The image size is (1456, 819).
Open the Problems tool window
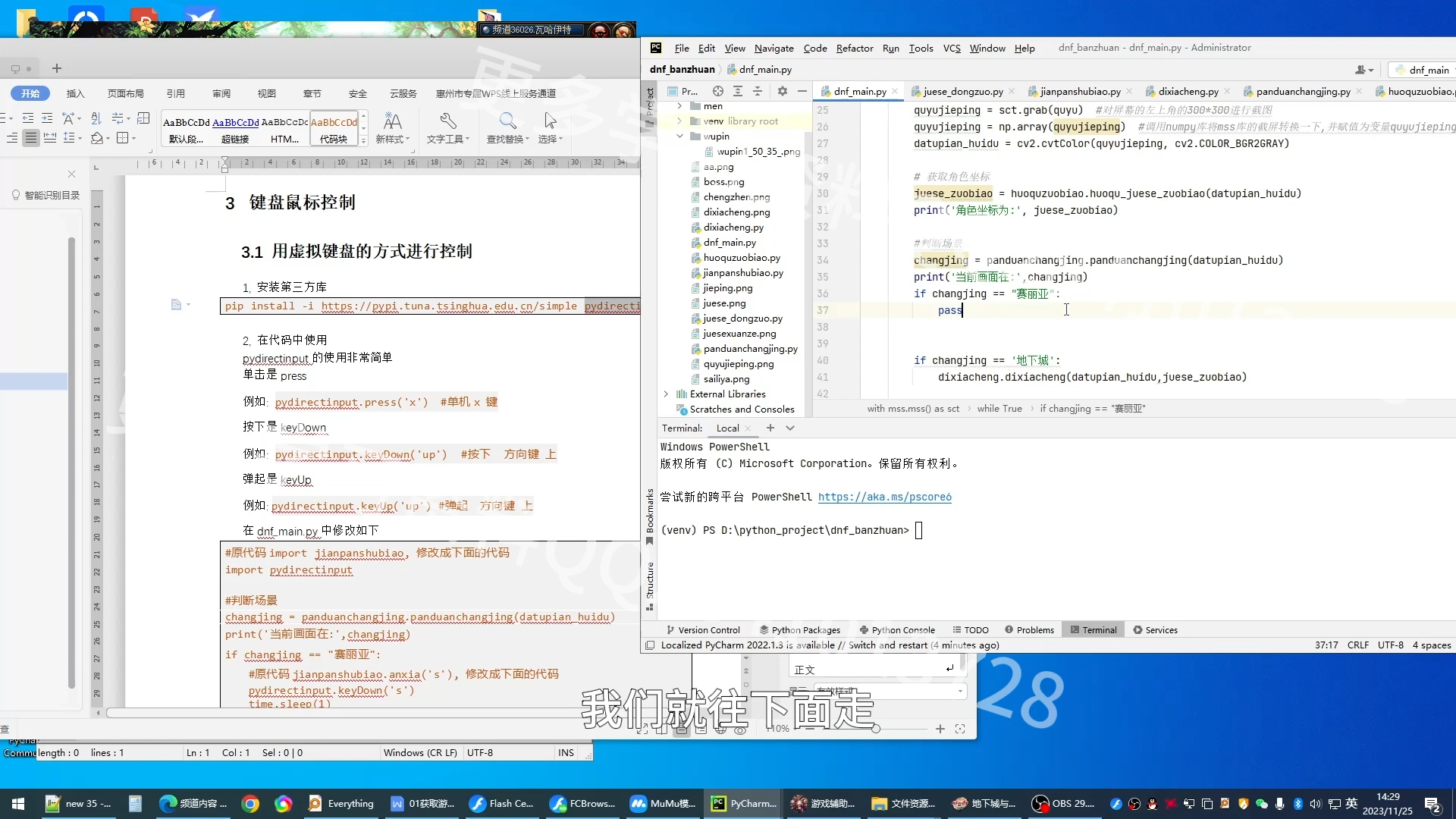pos(1029,630)
